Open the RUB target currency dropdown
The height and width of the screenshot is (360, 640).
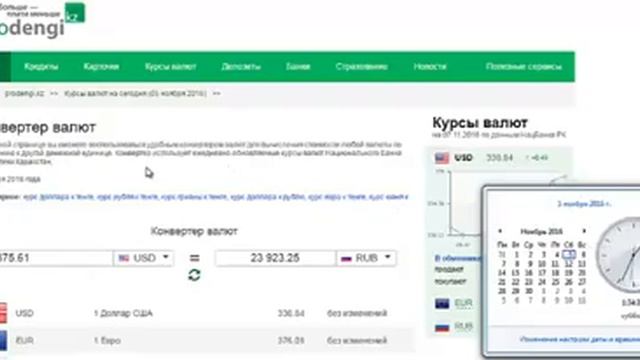point(366,258)
